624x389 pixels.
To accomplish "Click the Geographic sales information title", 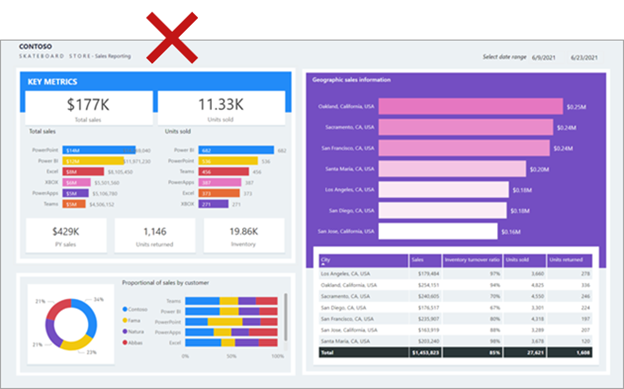I will tap(351, 80).
